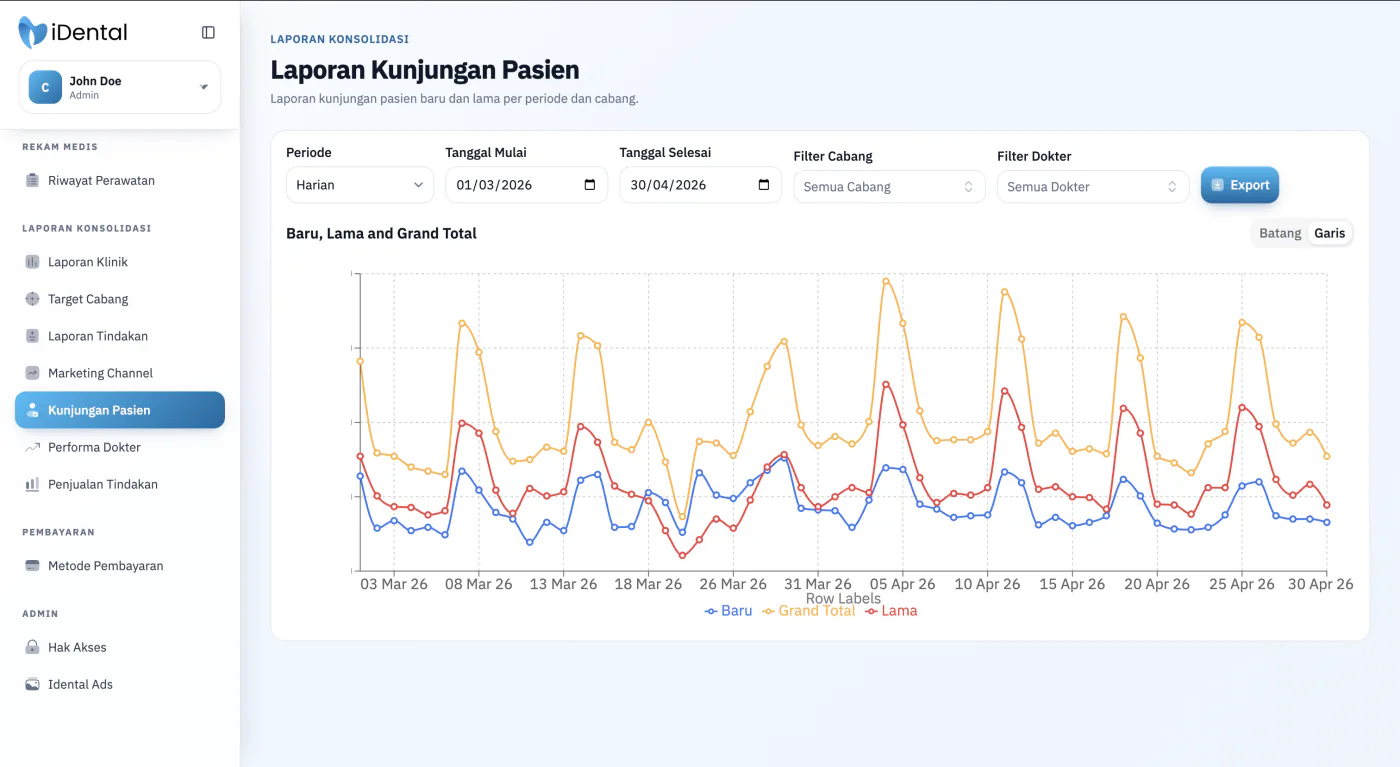Click the Kunjungan Pasien person icon
This screenshot has height=767, width=1400.
32,410
